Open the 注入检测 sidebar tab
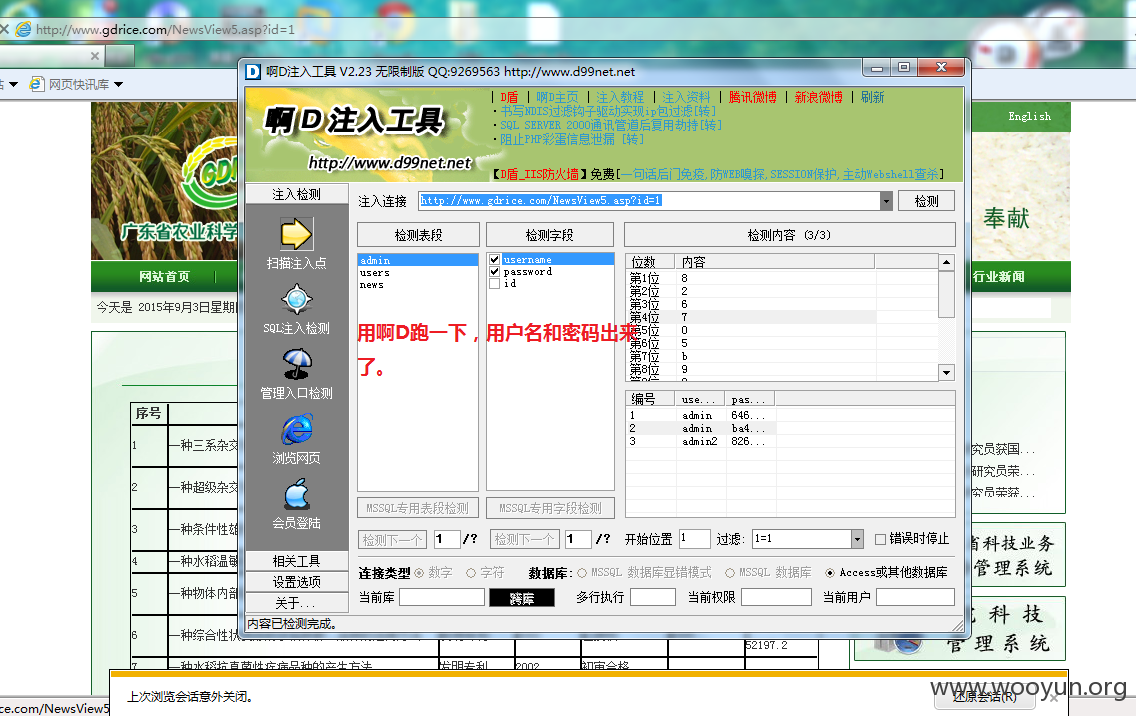This screenshot has width=1136, height=716. coord(296,194)
